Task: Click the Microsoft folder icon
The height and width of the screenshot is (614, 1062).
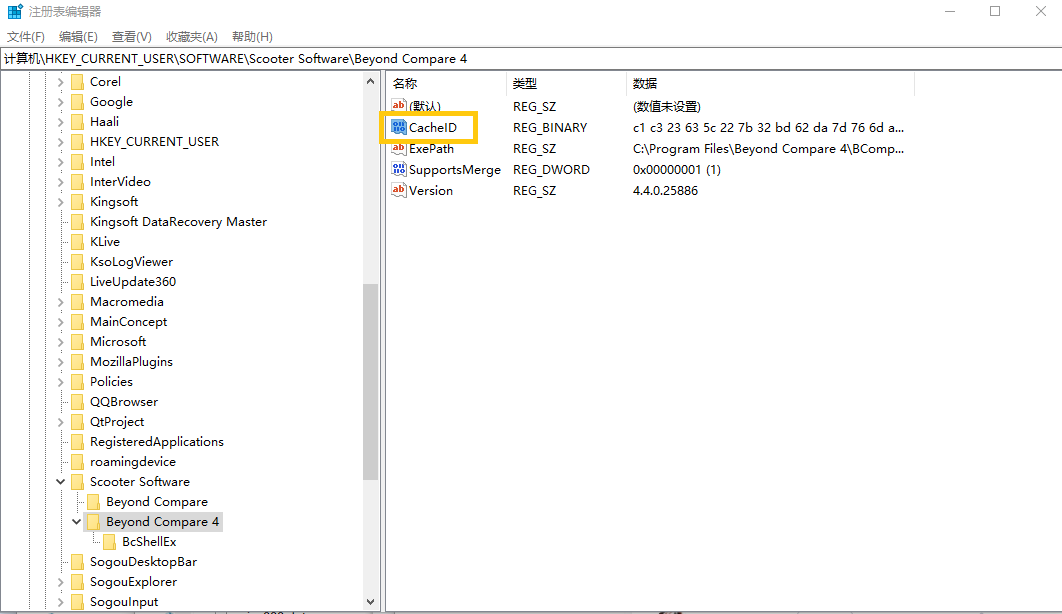Action: click(78, 341)
